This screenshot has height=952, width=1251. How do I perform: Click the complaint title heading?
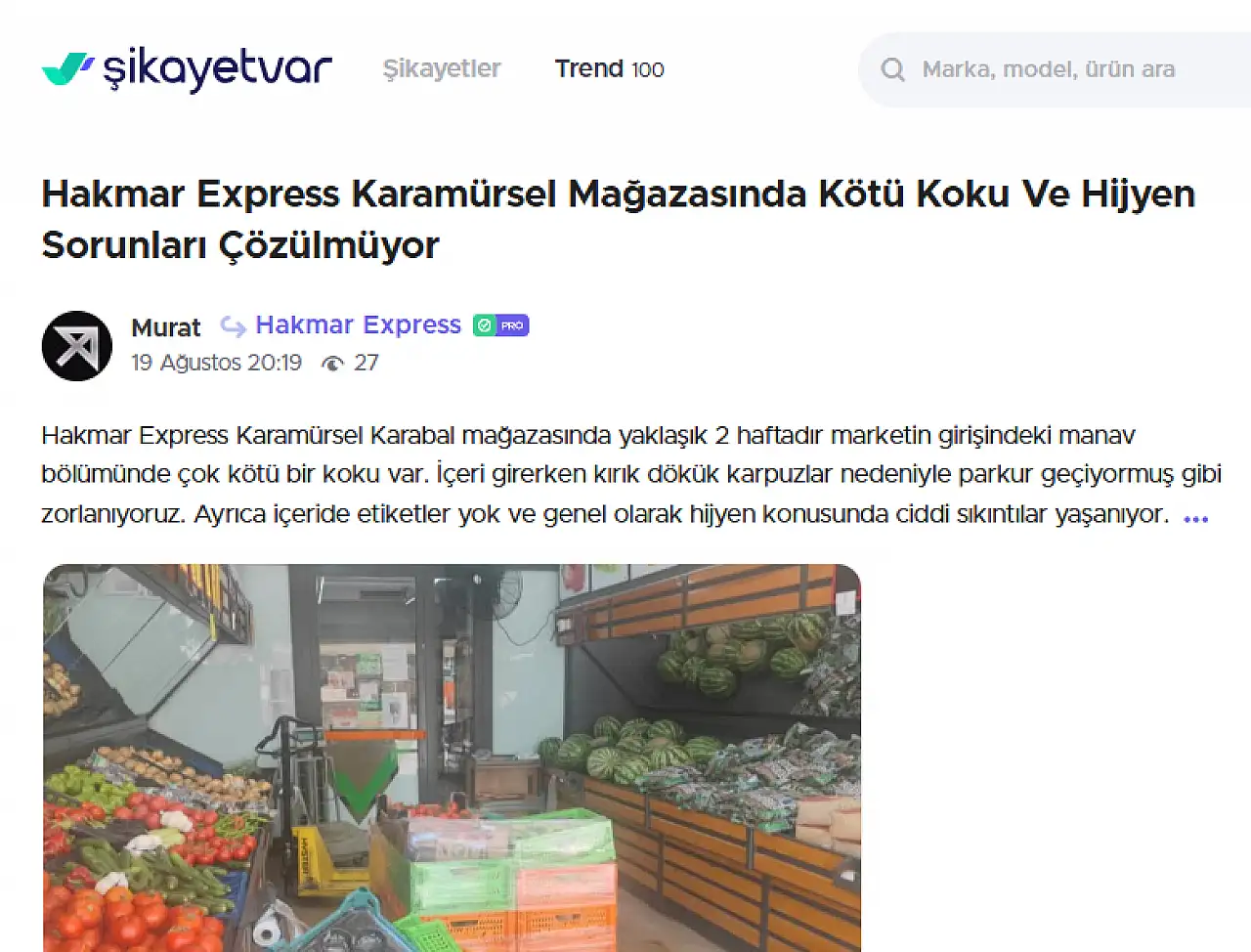tap(619, 219)
